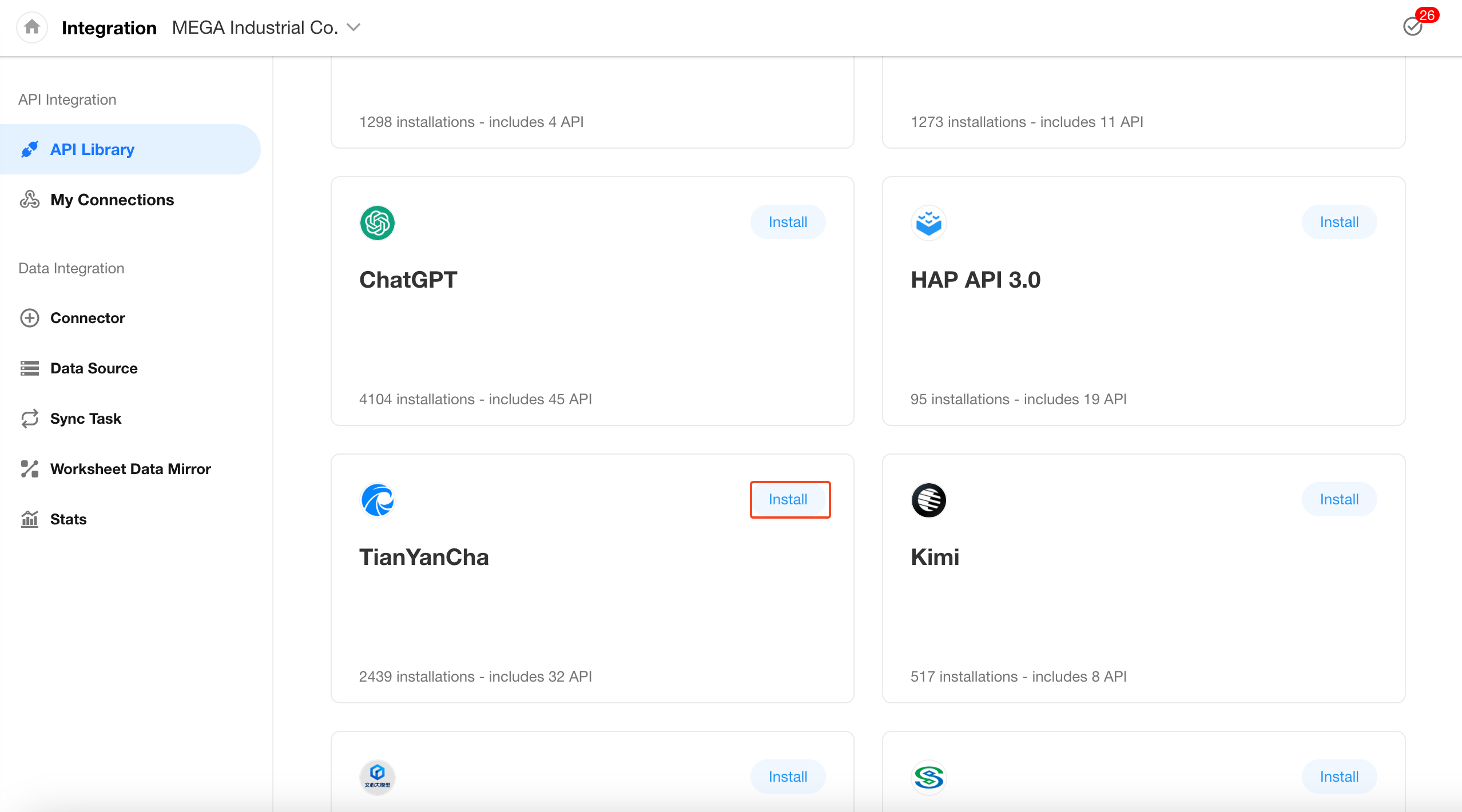Click the green S logo icon
The height and width of the screenshot is (812, 1462).
928,777
